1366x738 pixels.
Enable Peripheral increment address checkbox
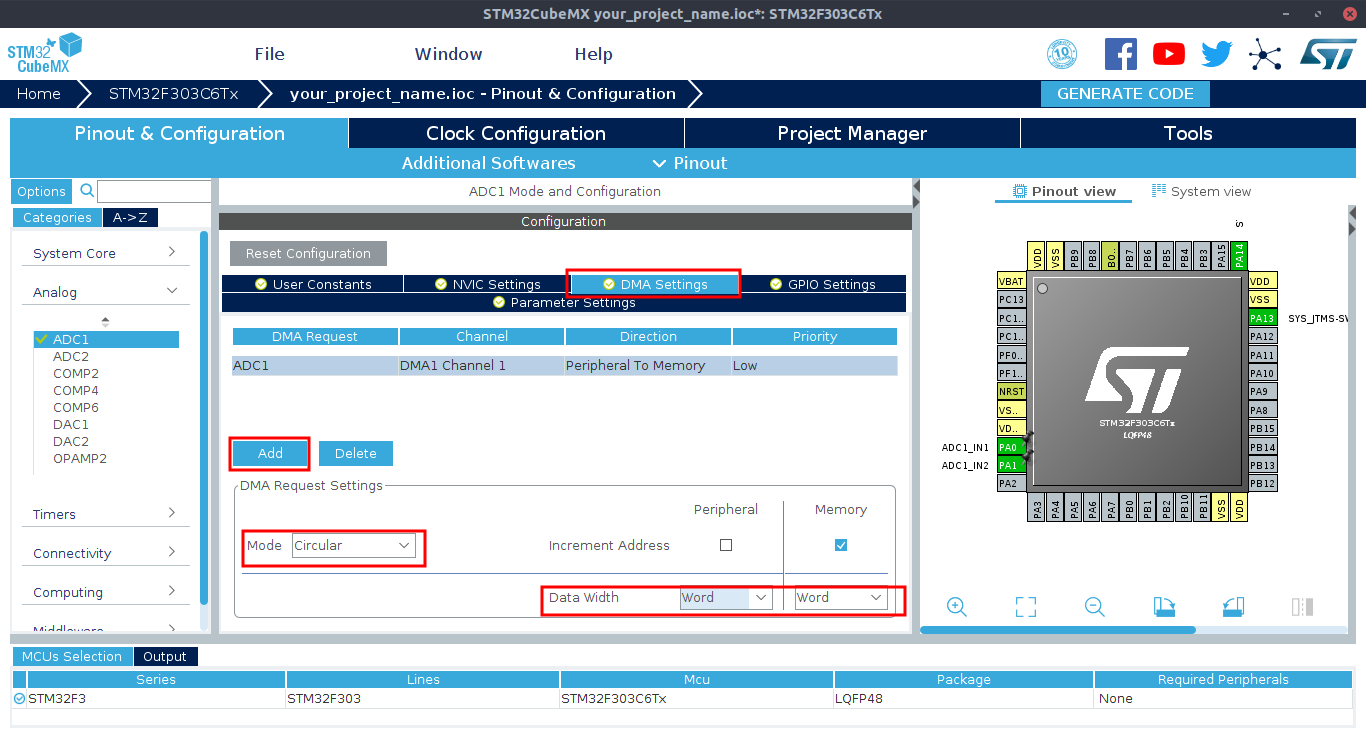726,545
